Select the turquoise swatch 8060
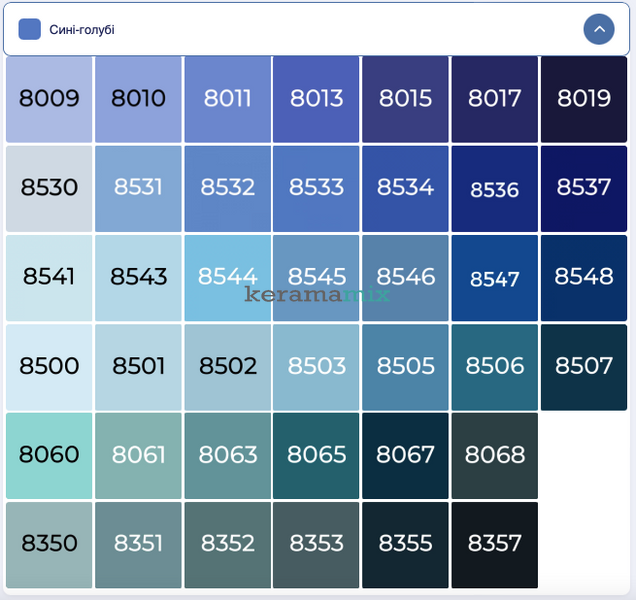Viewport: 636px width, 600px height. pos(49,456)
